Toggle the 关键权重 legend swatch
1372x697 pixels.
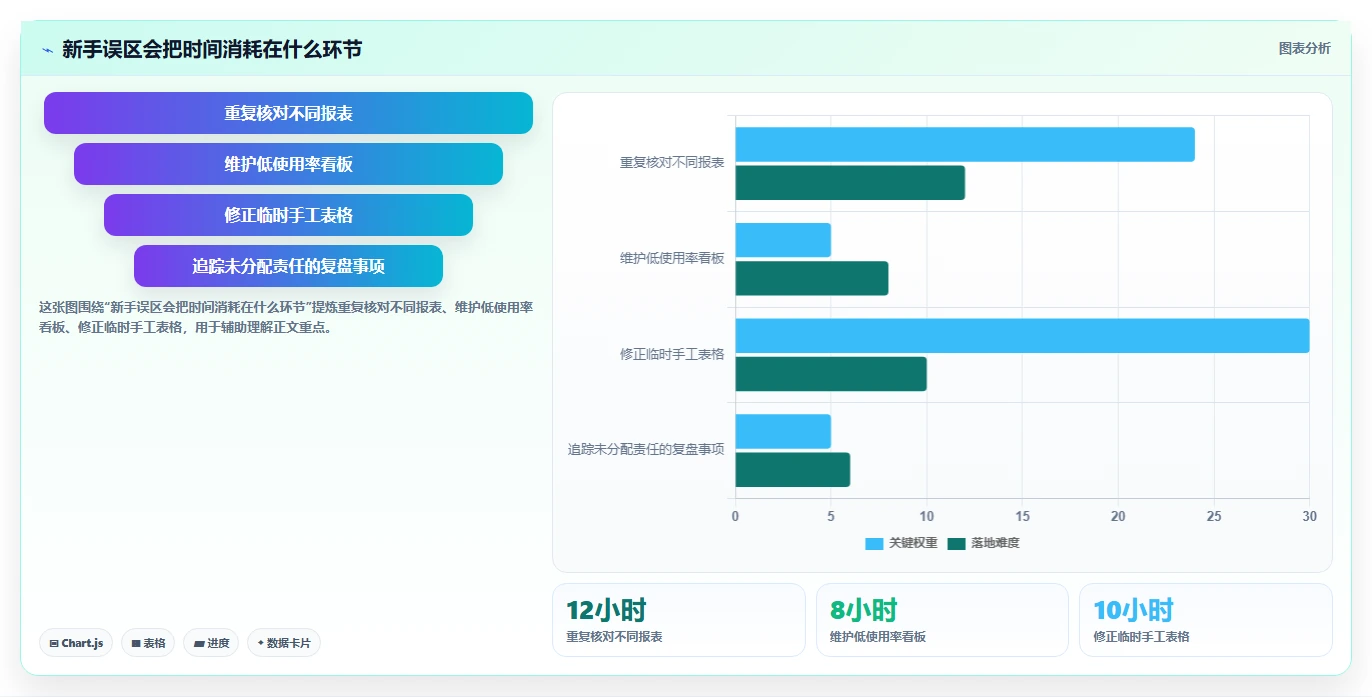(x=874, y=543)
